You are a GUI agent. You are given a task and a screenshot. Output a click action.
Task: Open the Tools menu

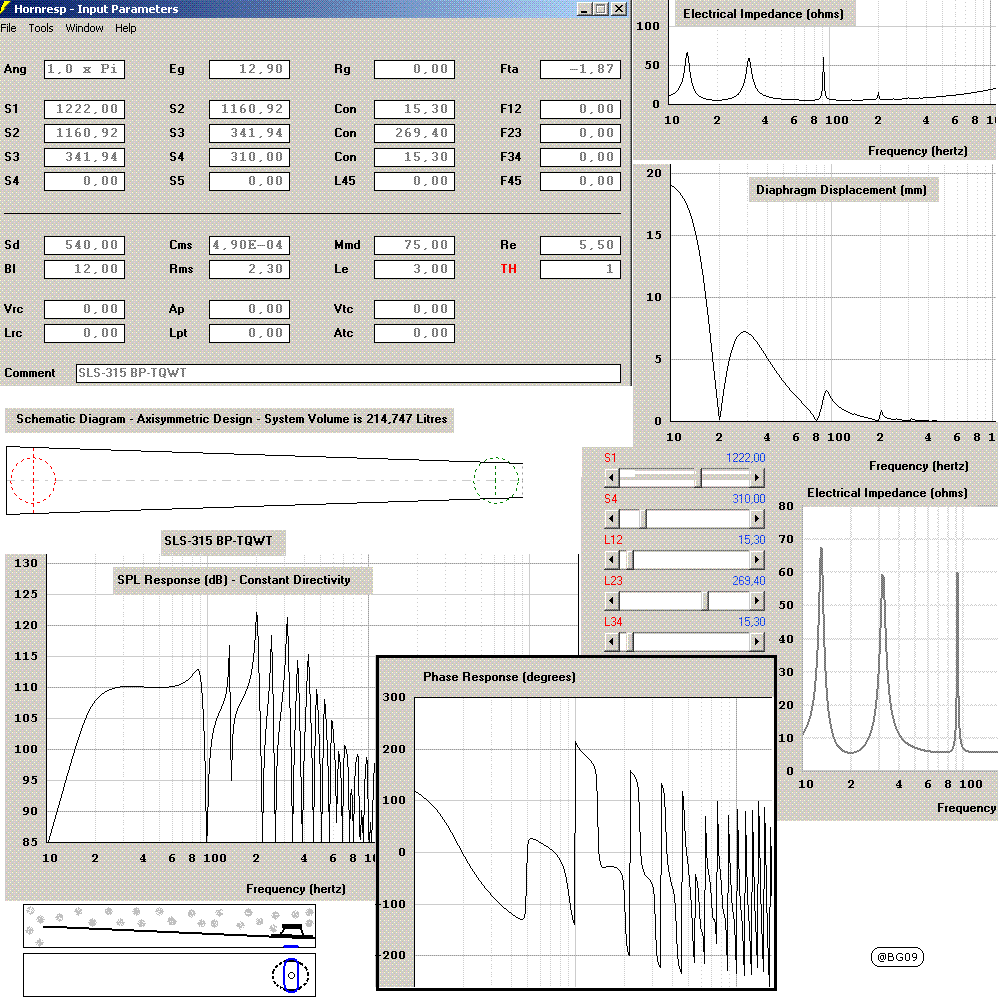41,28
